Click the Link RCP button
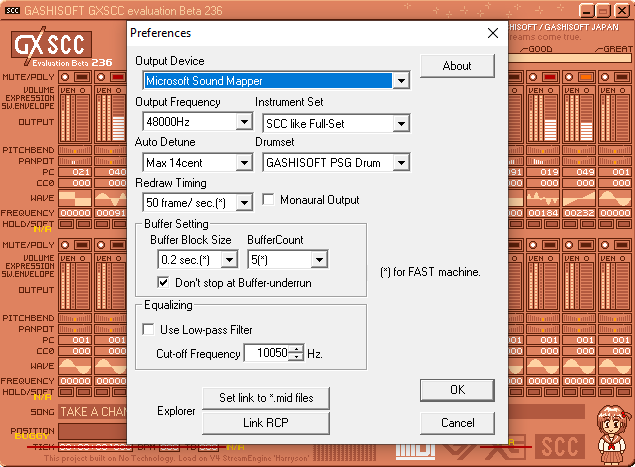This screenshot has width=635, height=467. point(266,423)
